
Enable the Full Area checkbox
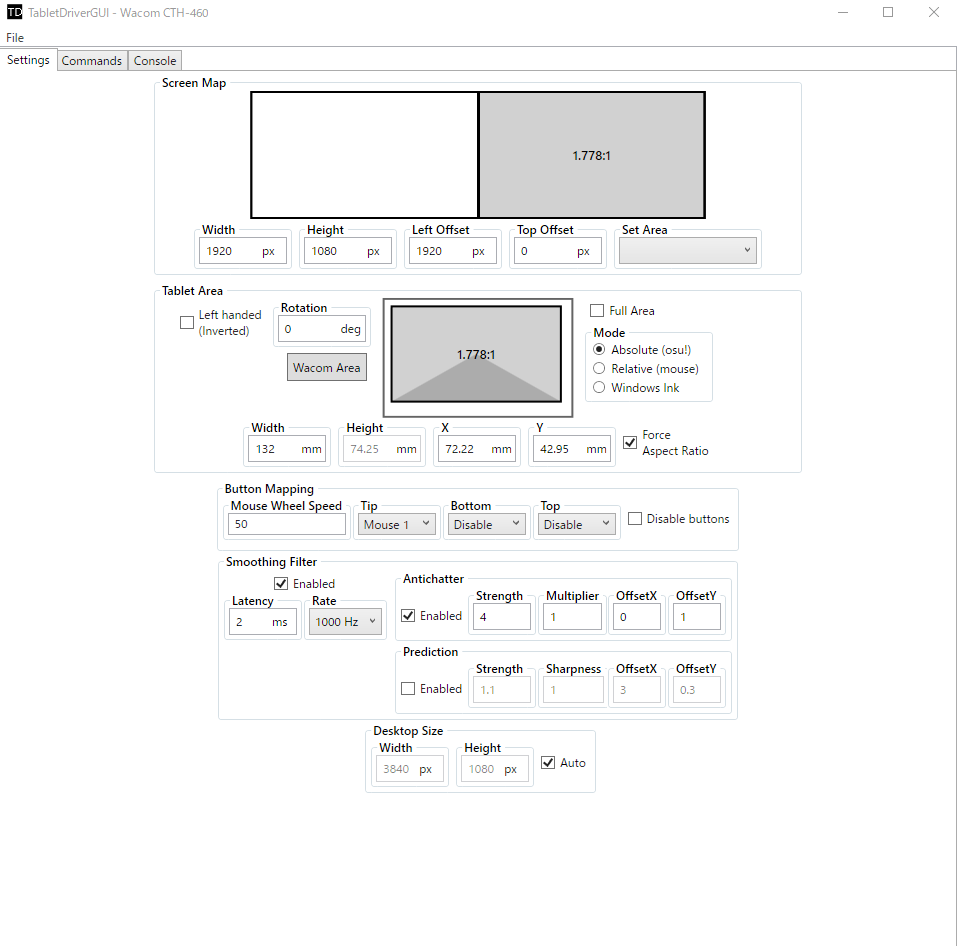tap(597, 311)
